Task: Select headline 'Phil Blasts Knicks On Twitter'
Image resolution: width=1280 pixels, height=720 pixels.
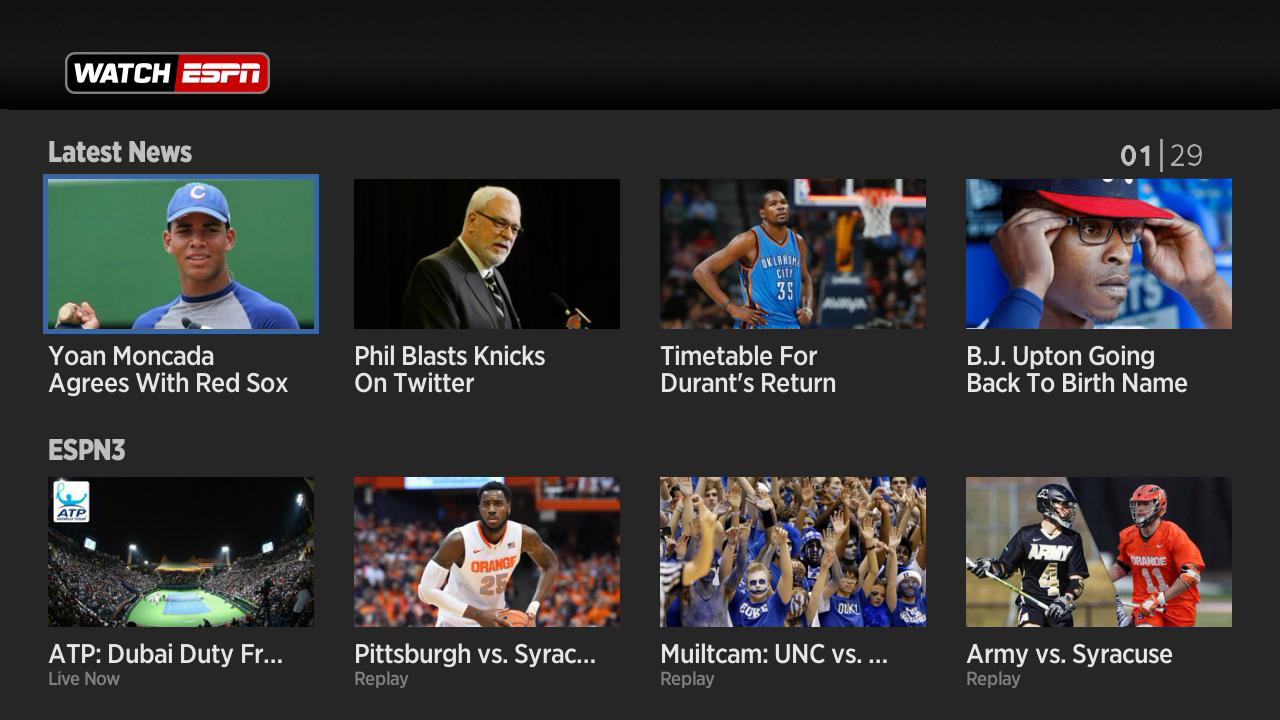Action: (450, 370)
